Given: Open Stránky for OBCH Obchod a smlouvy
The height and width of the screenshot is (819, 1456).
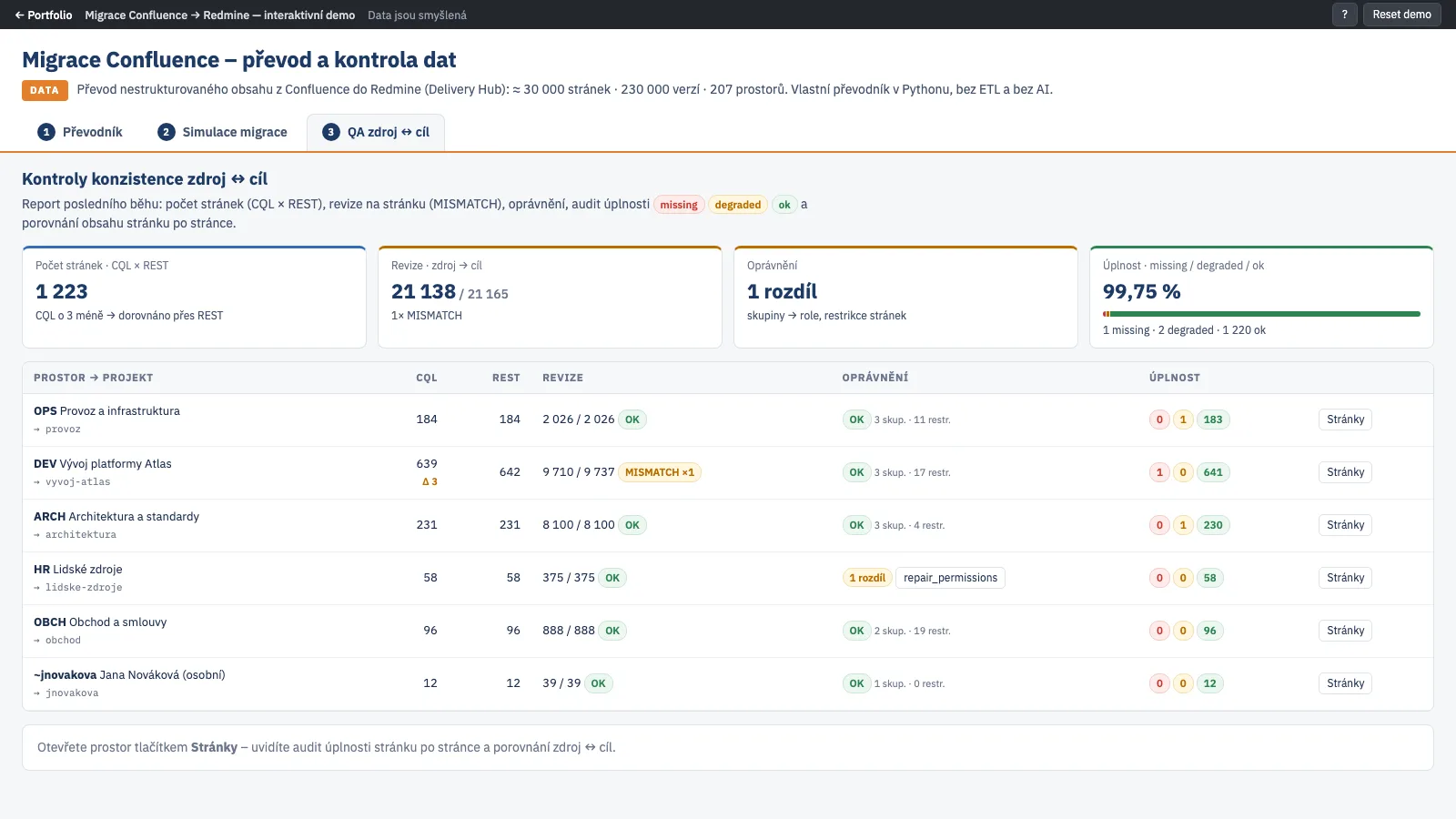Looking at the screenshot, I should [1345, 631].
